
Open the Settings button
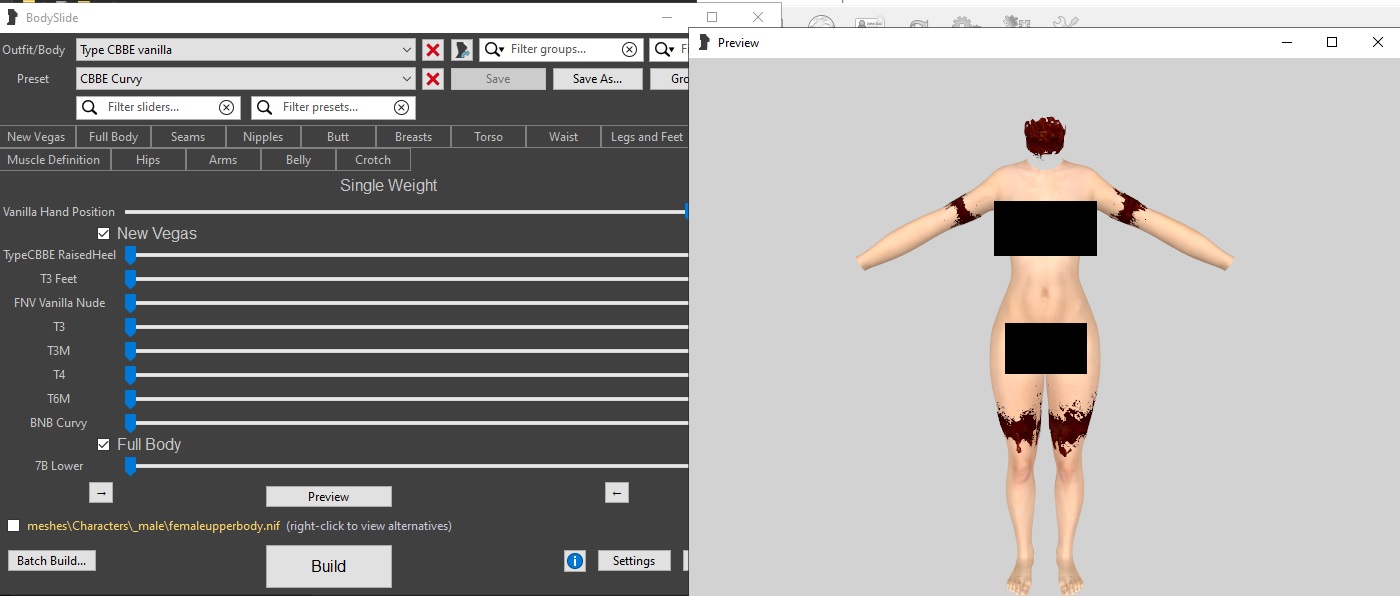(634, 561)
